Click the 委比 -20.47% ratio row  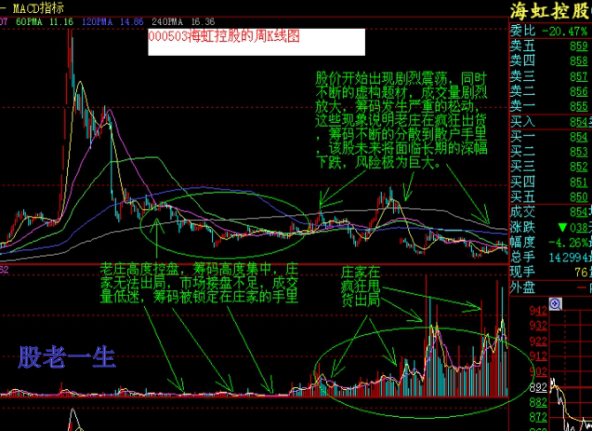pos(551,31)
